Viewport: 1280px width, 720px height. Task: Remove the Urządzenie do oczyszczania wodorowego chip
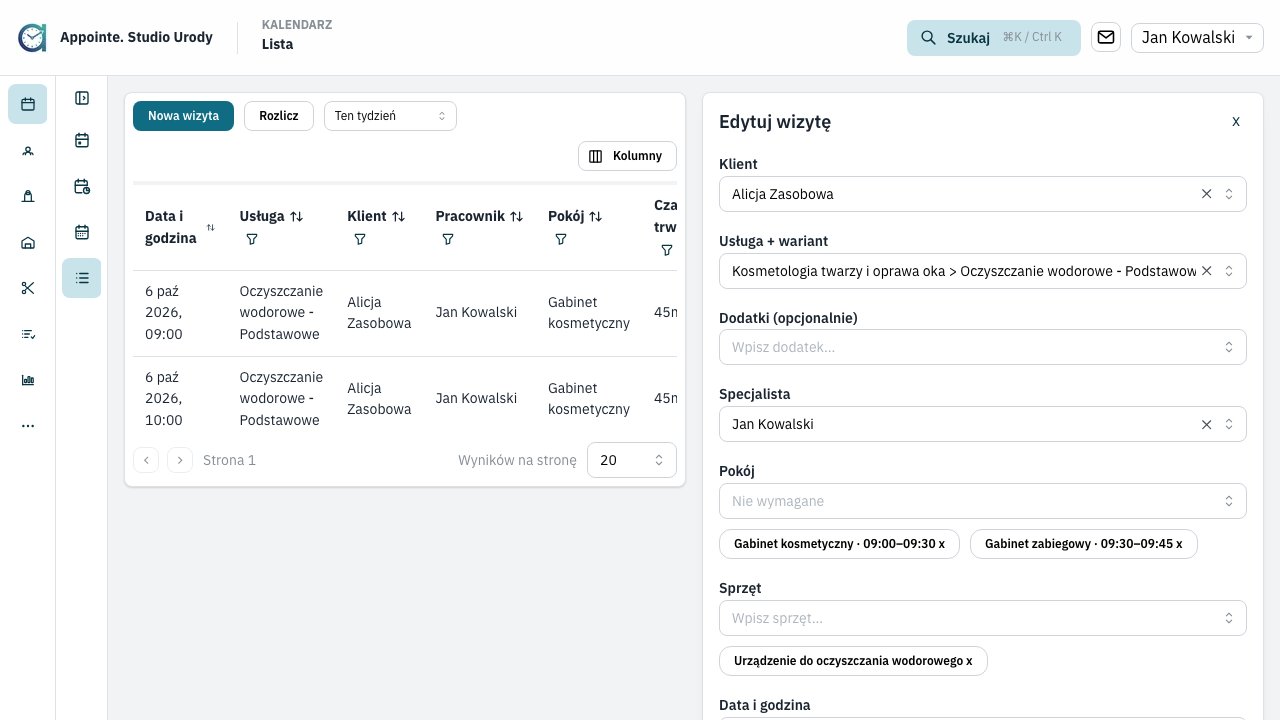click(x=969, y=661)
